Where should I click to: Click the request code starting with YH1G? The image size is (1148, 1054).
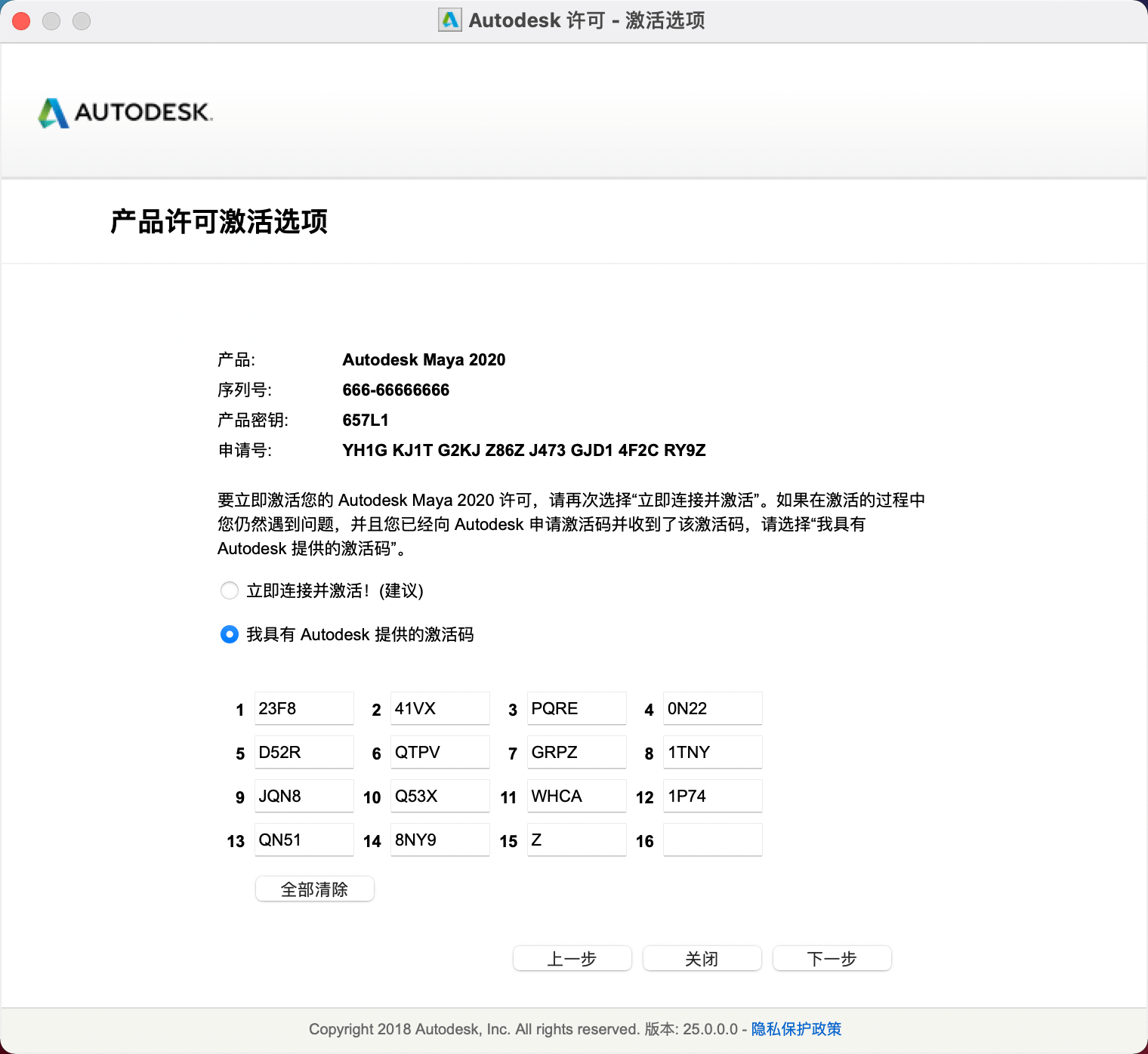click(x=524, y=451)
